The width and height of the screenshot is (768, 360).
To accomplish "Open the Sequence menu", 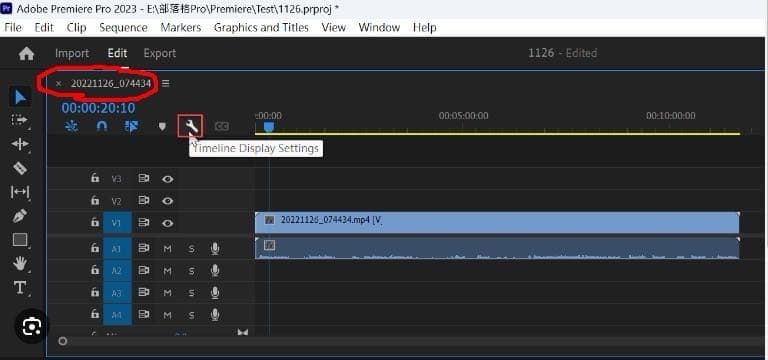I will point(123,27).
